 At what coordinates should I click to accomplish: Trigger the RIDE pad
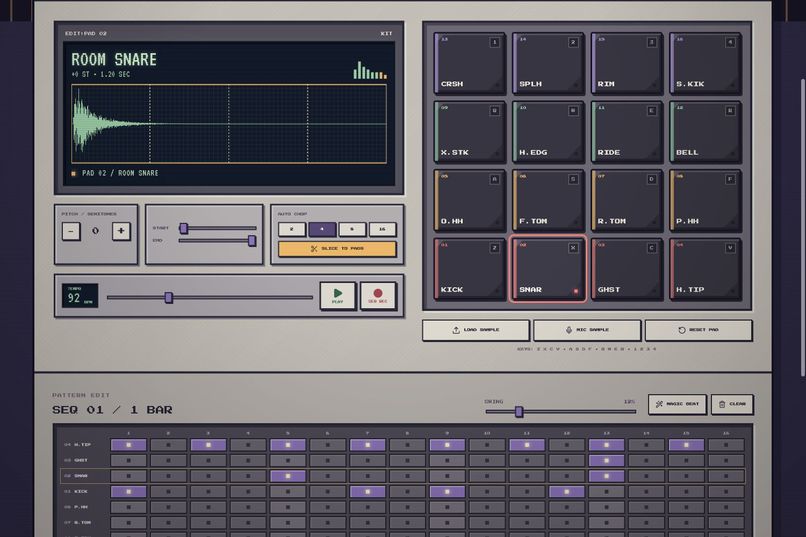626,132
